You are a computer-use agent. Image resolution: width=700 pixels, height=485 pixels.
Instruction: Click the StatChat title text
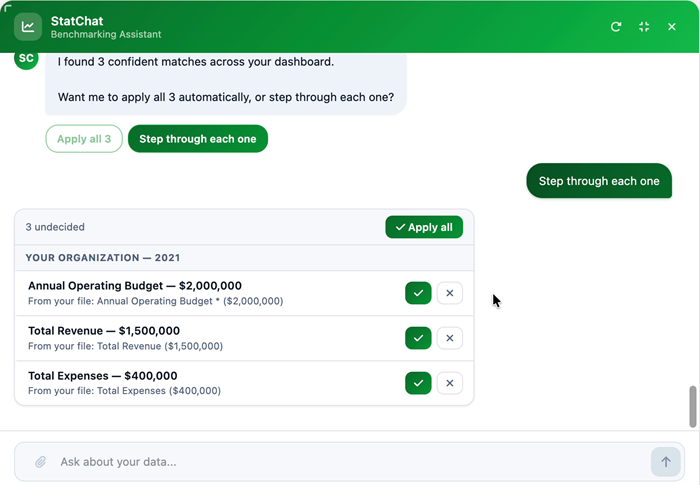[x=77, y=21]
